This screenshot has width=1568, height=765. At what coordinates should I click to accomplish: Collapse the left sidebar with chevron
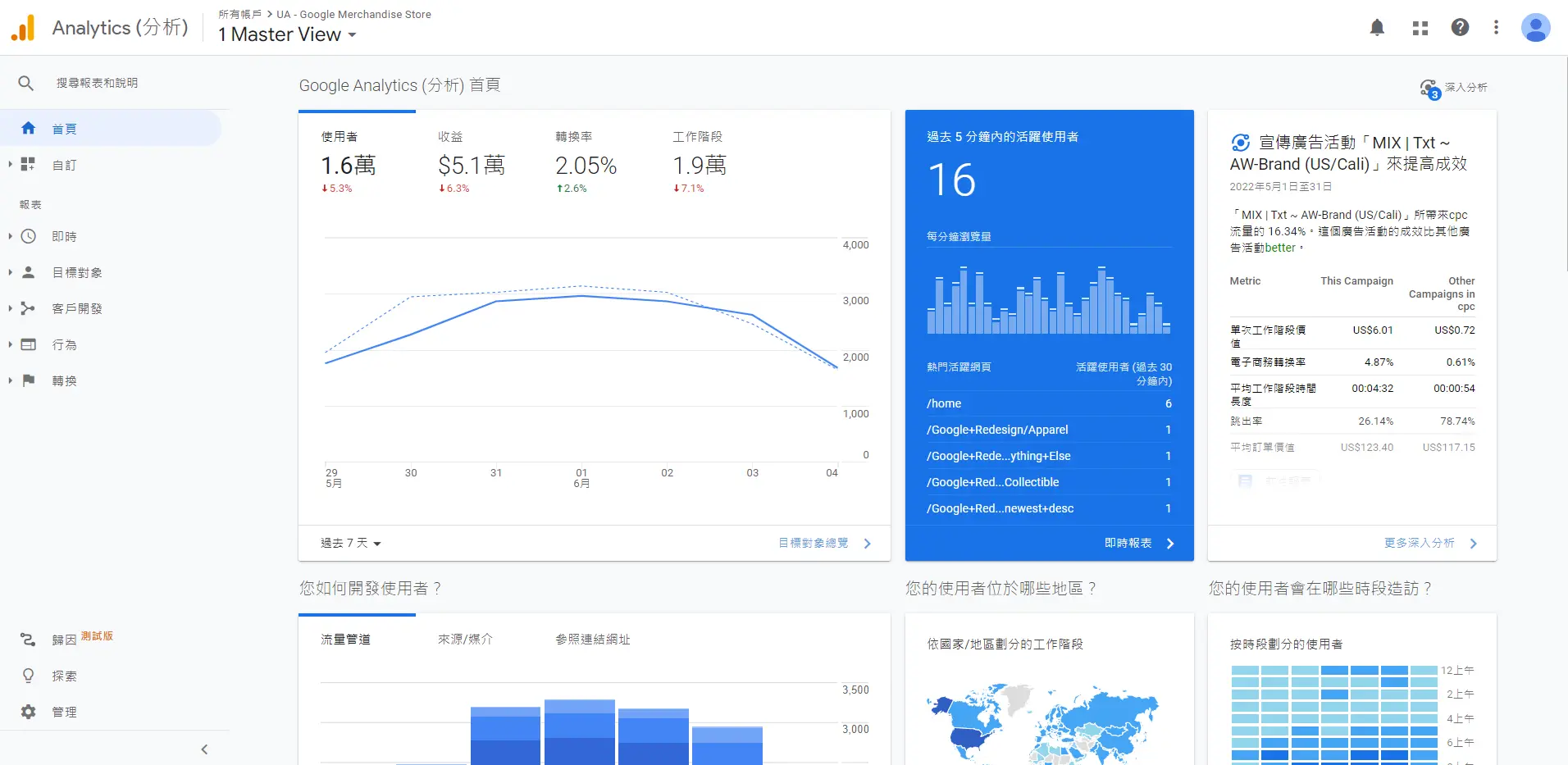click(204, 749)
